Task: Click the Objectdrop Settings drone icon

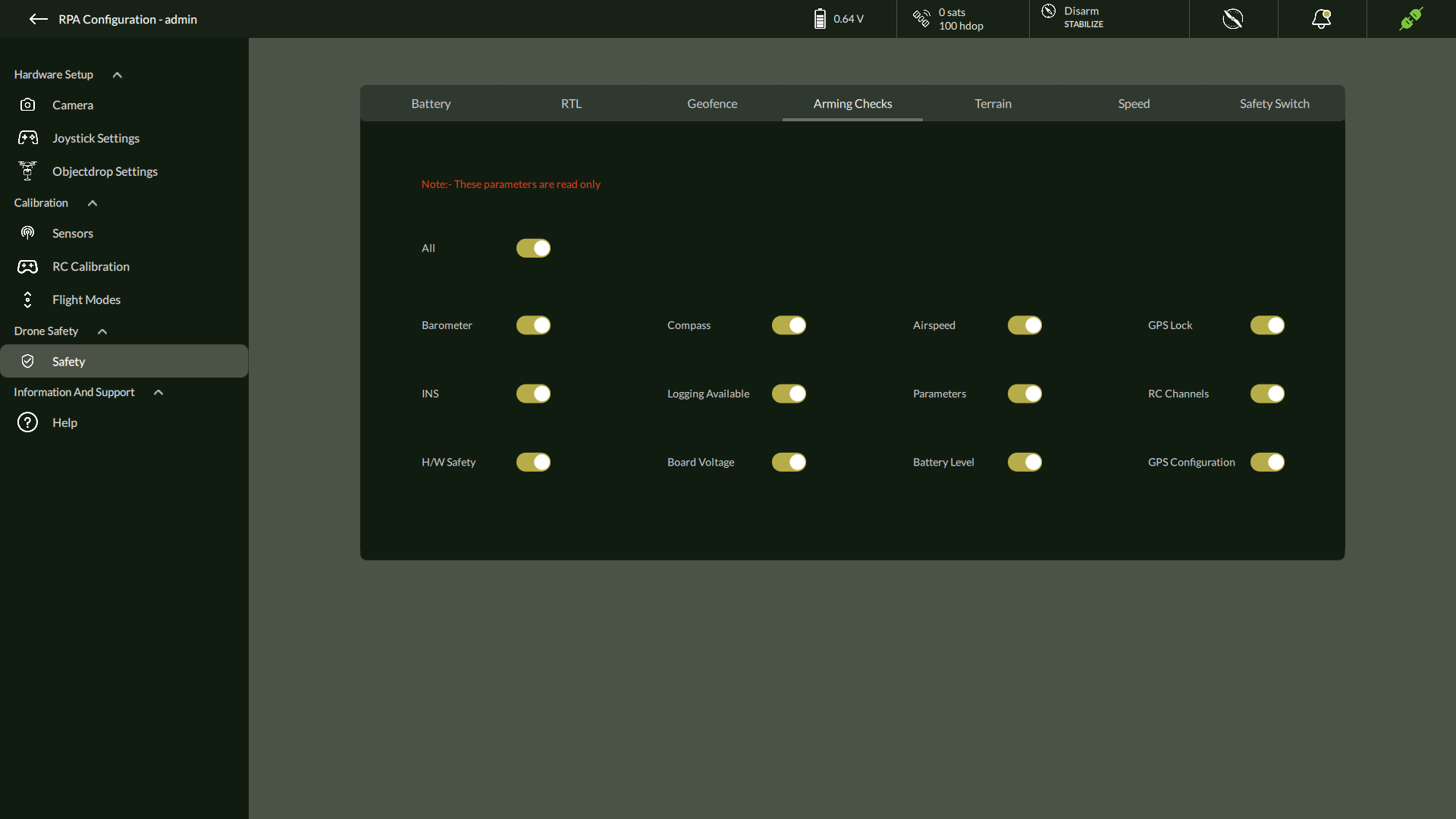Action: [28, 171]
